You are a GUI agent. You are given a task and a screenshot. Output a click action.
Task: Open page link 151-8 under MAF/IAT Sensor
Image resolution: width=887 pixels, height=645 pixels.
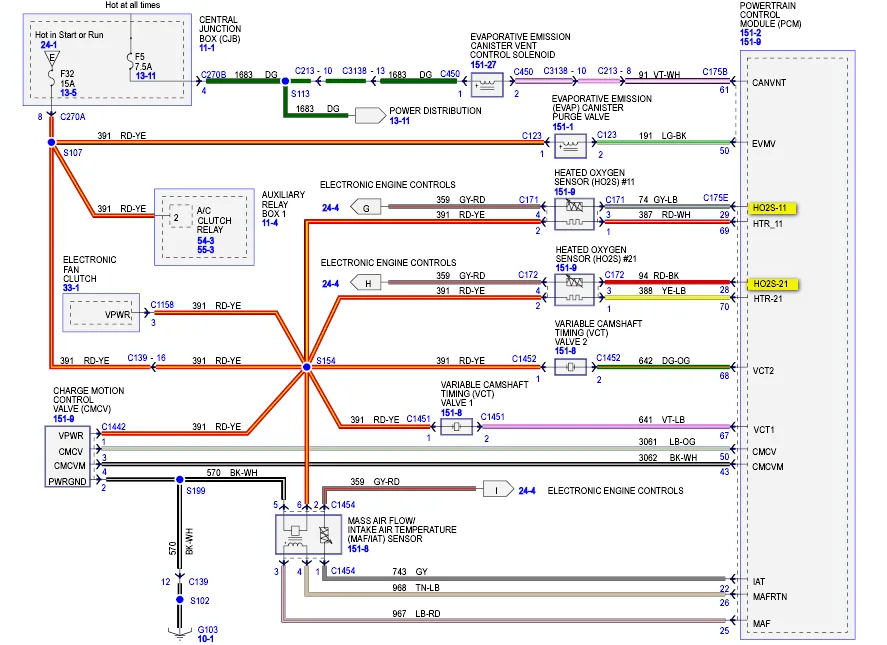(358, 548)
